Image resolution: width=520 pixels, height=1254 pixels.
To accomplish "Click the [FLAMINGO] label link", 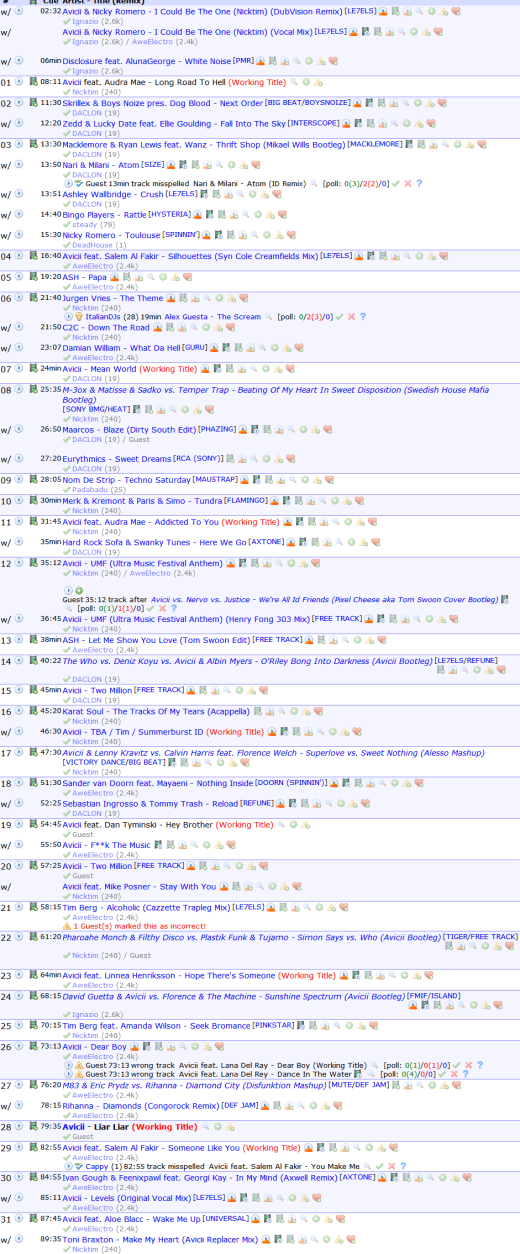I will tap(246, 499).
